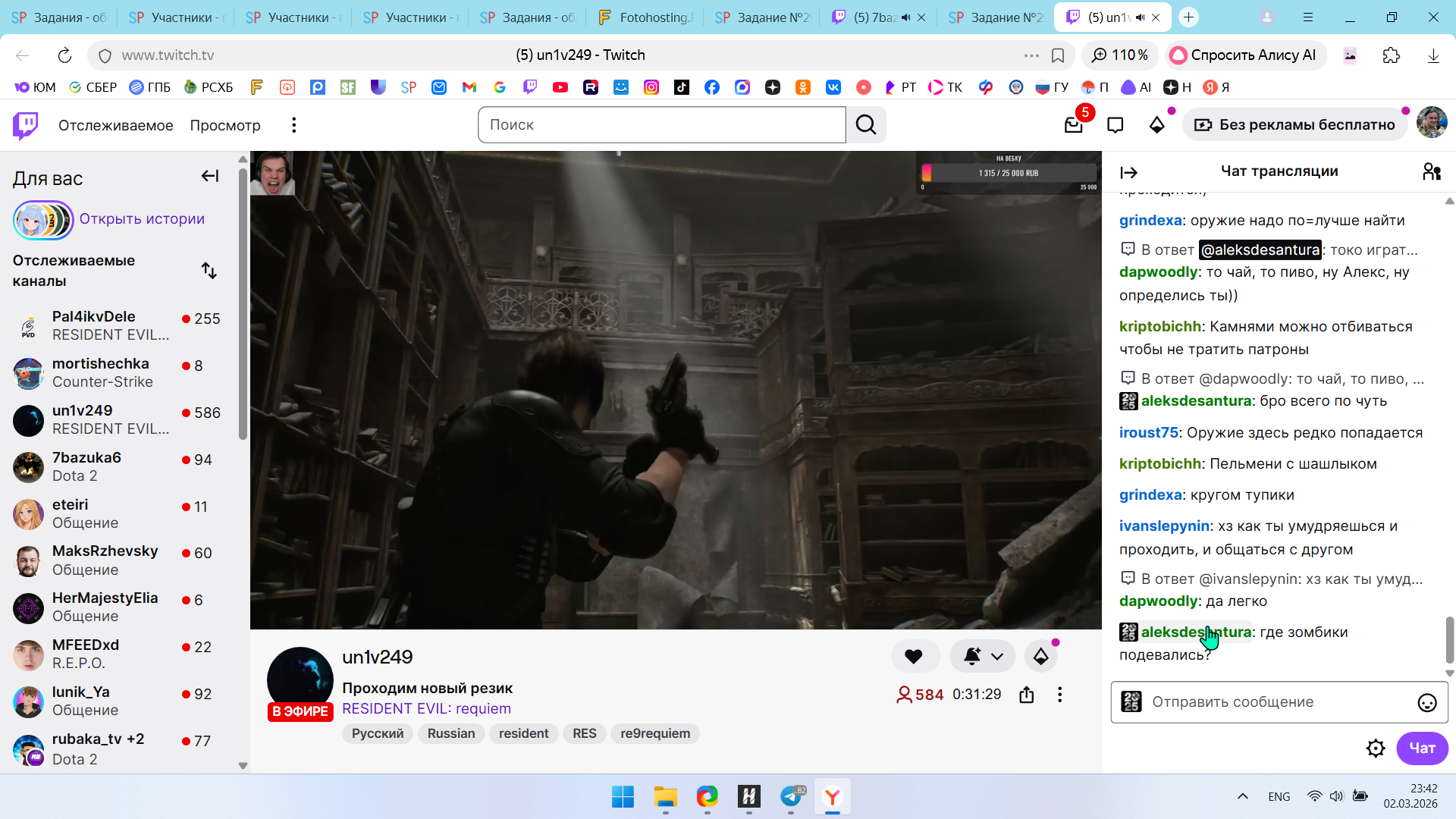Toggle follow heart button for un1v249
1456x819 pixels.
click(x=914, y=657)
